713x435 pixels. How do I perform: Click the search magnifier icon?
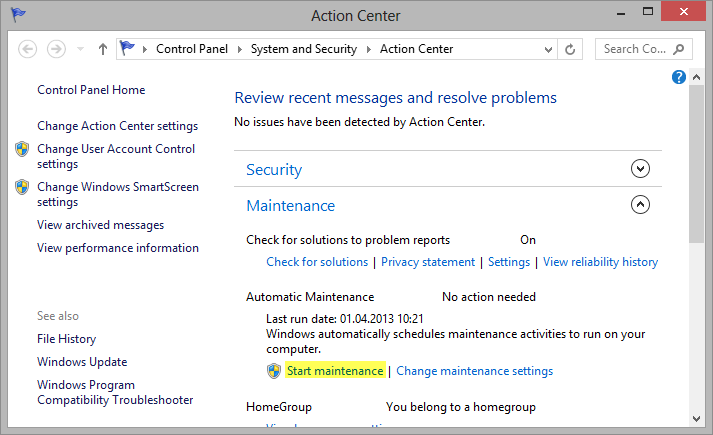coord(678,49)
